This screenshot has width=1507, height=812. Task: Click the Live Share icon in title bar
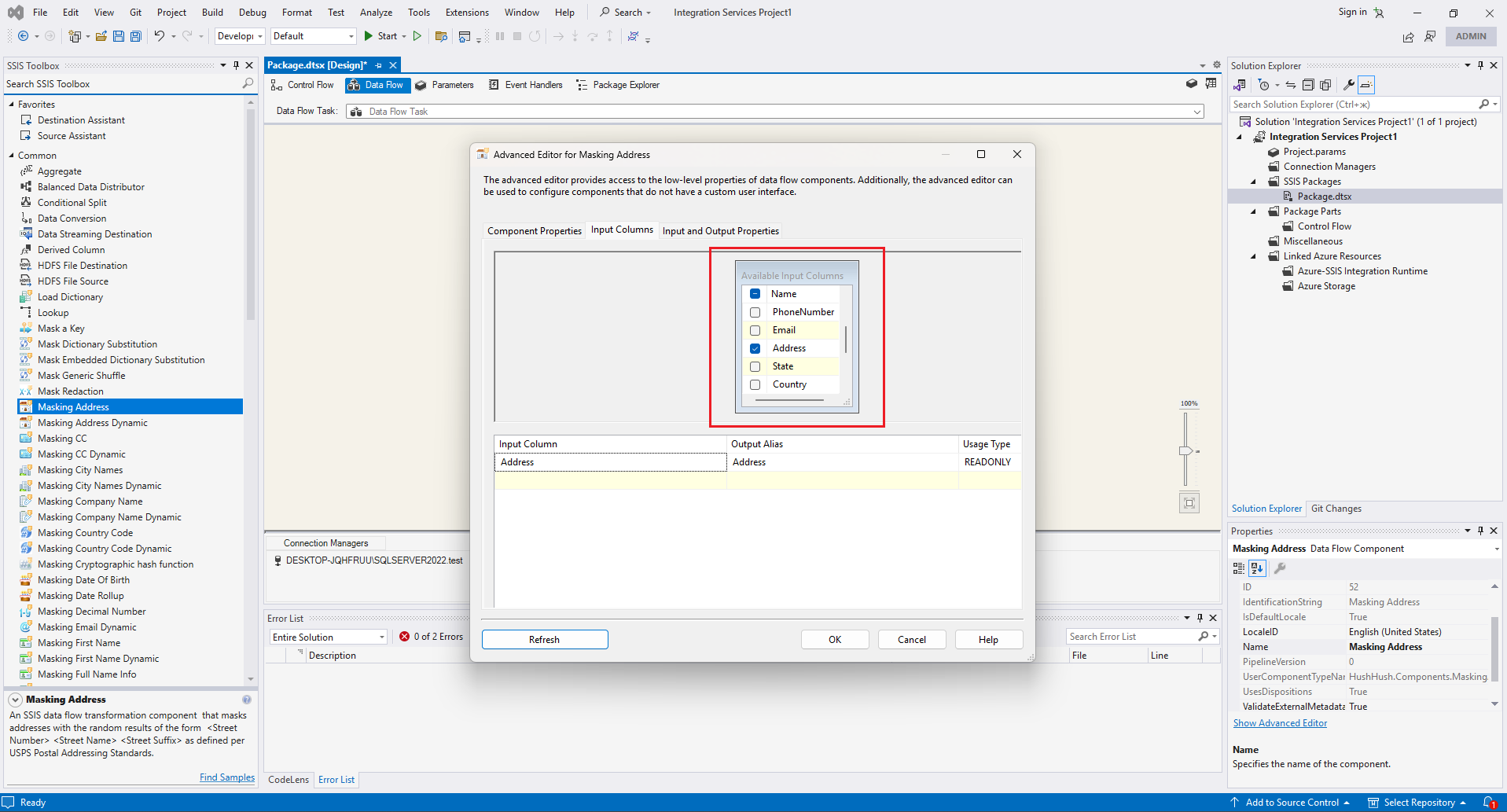tap(1408, 36)
